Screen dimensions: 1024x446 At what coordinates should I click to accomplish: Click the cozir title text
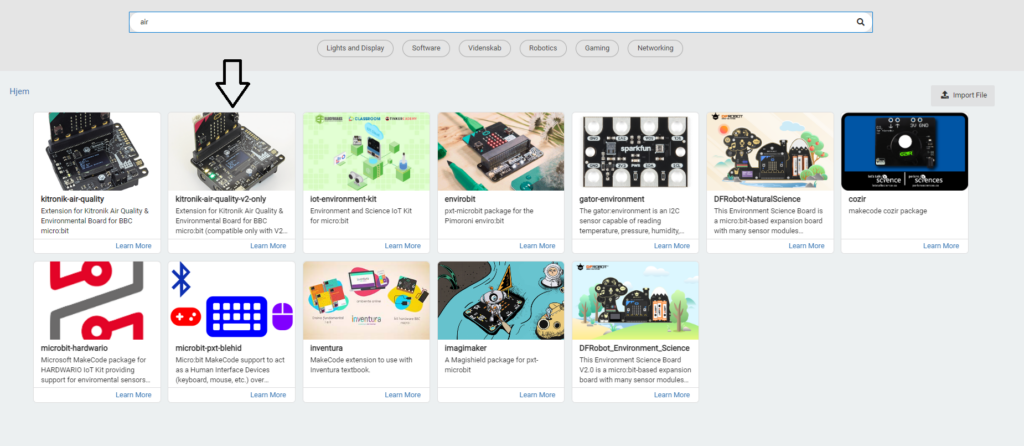pyautogui.click(x=857, y=199)
